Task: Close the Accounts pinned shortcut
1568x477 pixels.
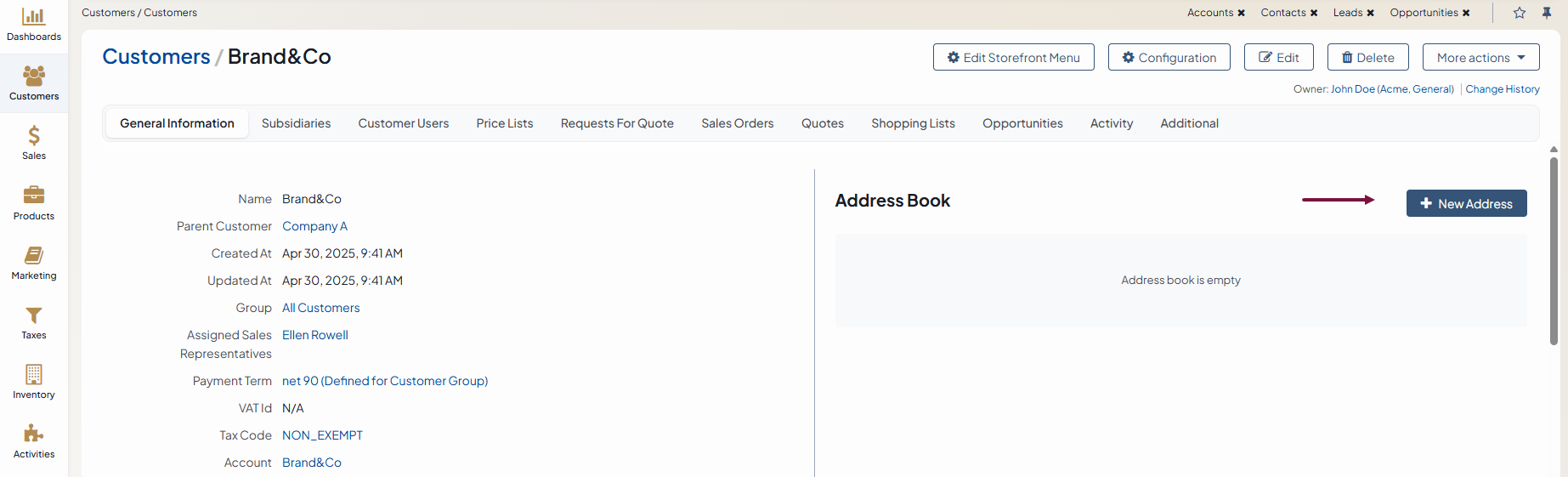Action: [x=1242, y=13]
